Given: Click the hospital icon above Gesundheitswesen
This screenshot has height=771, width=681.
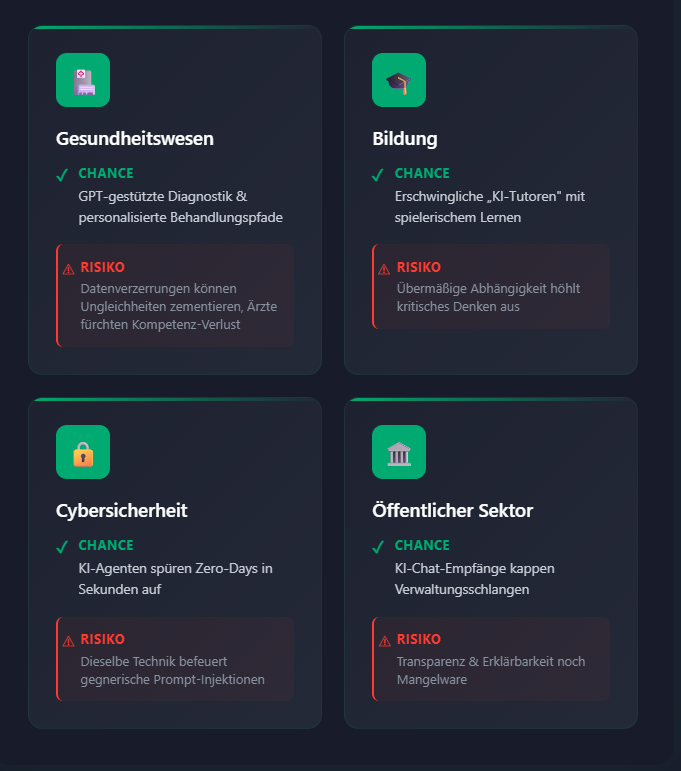Looking at the screenshot, I should (x=83, y=80).
